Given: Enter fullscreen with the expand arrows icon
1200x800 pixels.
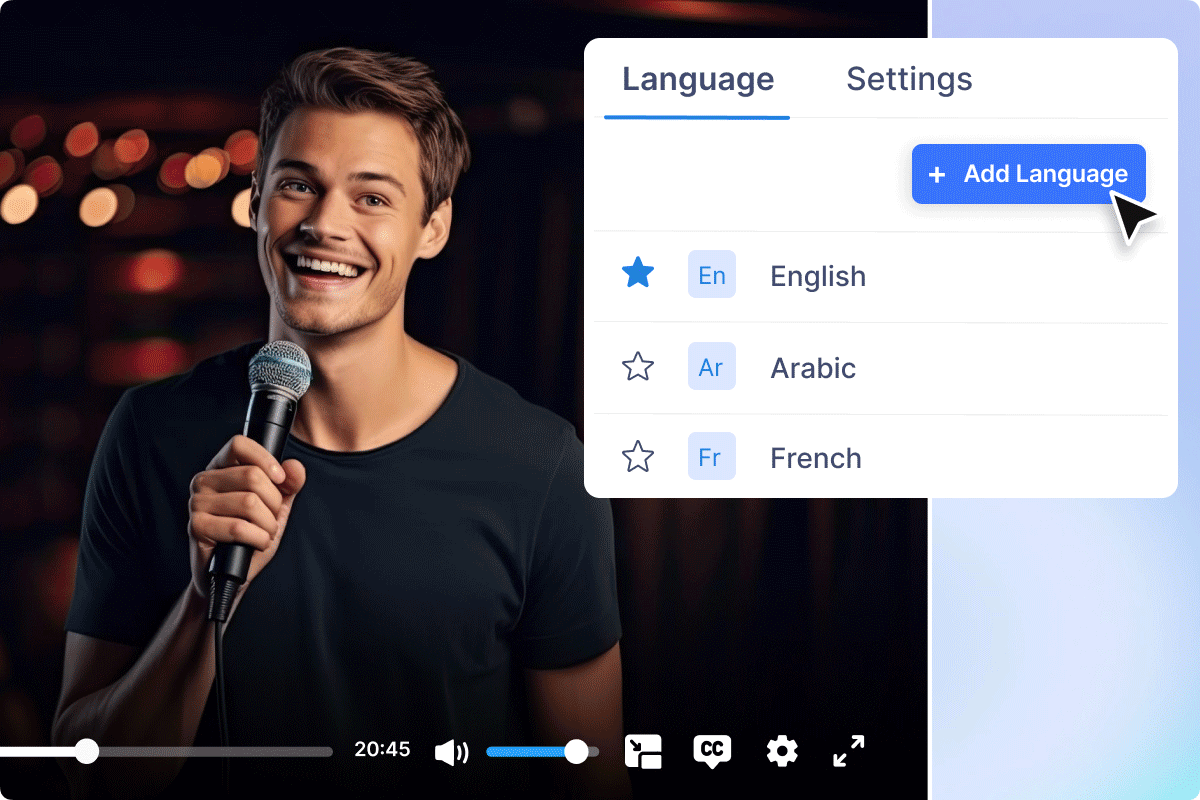Looking at the screenshot, I should [x=849, y=751].
